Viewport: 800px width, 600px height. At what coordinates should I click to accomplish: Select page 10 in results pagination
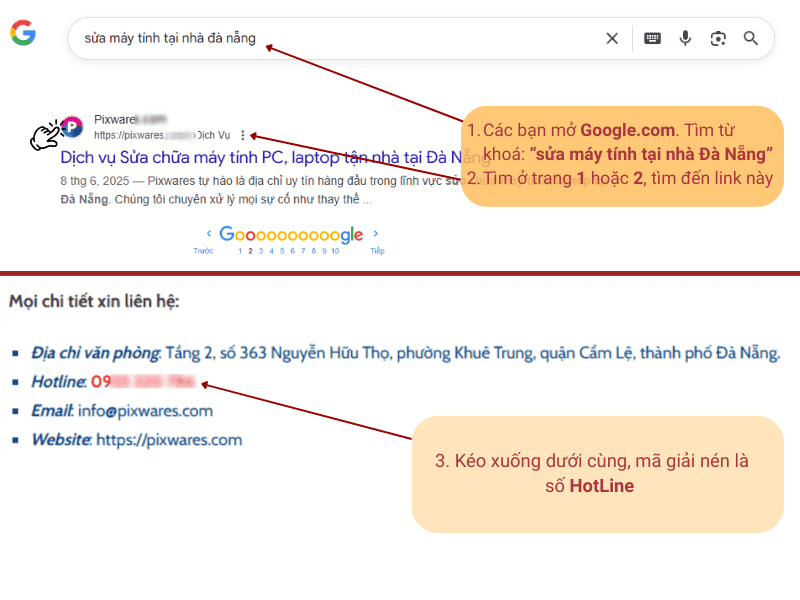coord(335,251)
